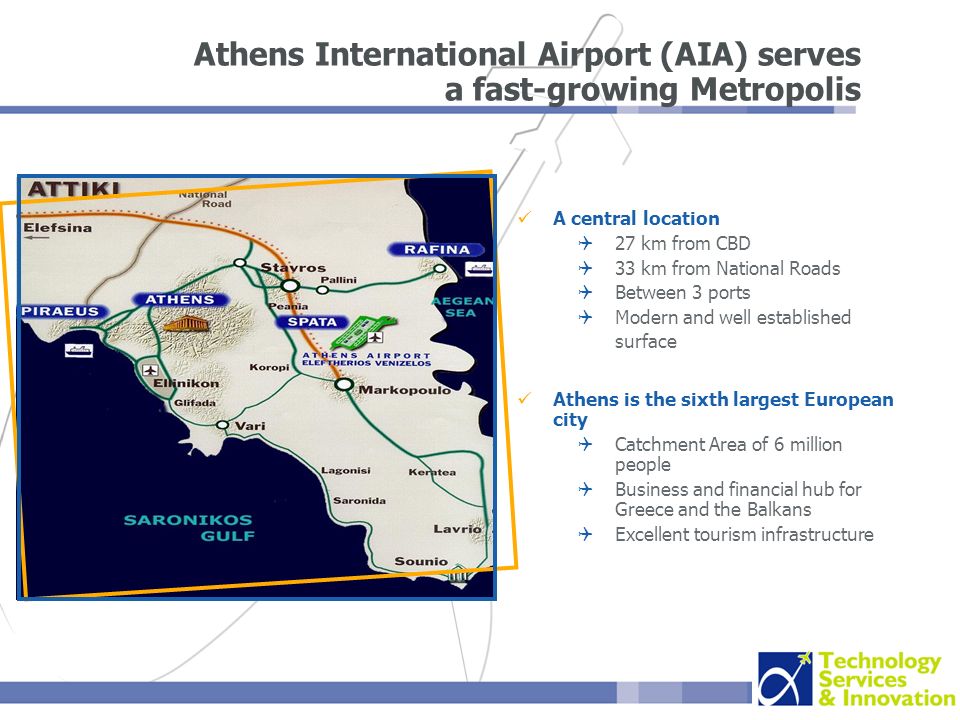Screen dimensions: 960x720
Task: Click the 'Technology Services & Innovation' text
Action: click(x=887, y=680)
